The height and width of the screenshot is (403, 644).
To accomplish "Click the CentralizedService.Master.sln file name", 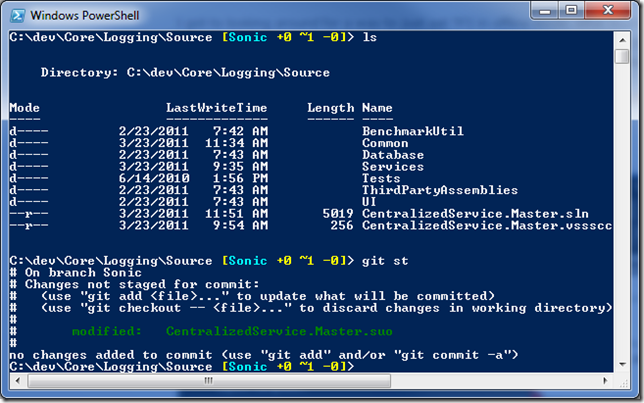I will (x=475, y=214).
